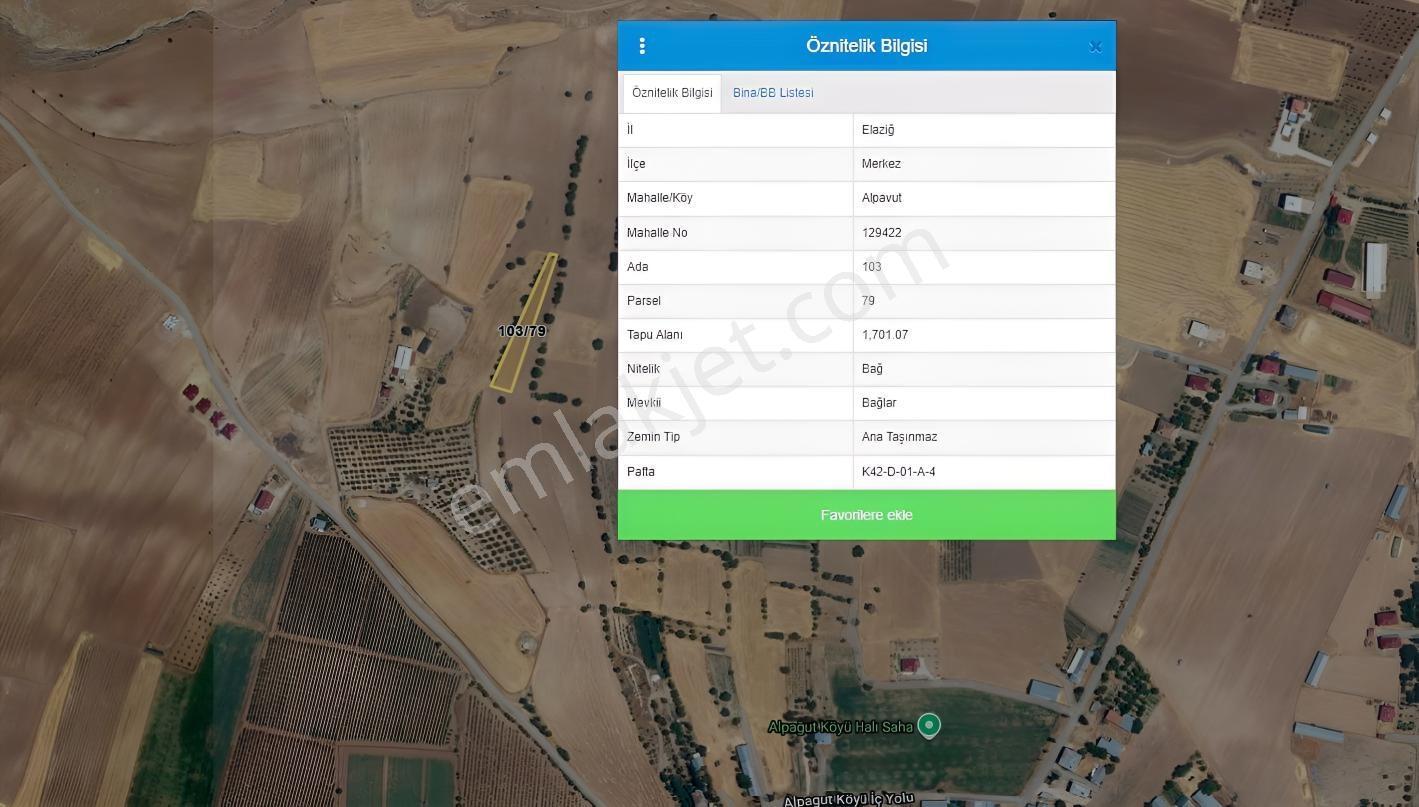Close the Öznitelik Bilgisi dialog
The height and width of the screenshot is (807, 1419).
pyautogui.click(x=1095, y=47)
